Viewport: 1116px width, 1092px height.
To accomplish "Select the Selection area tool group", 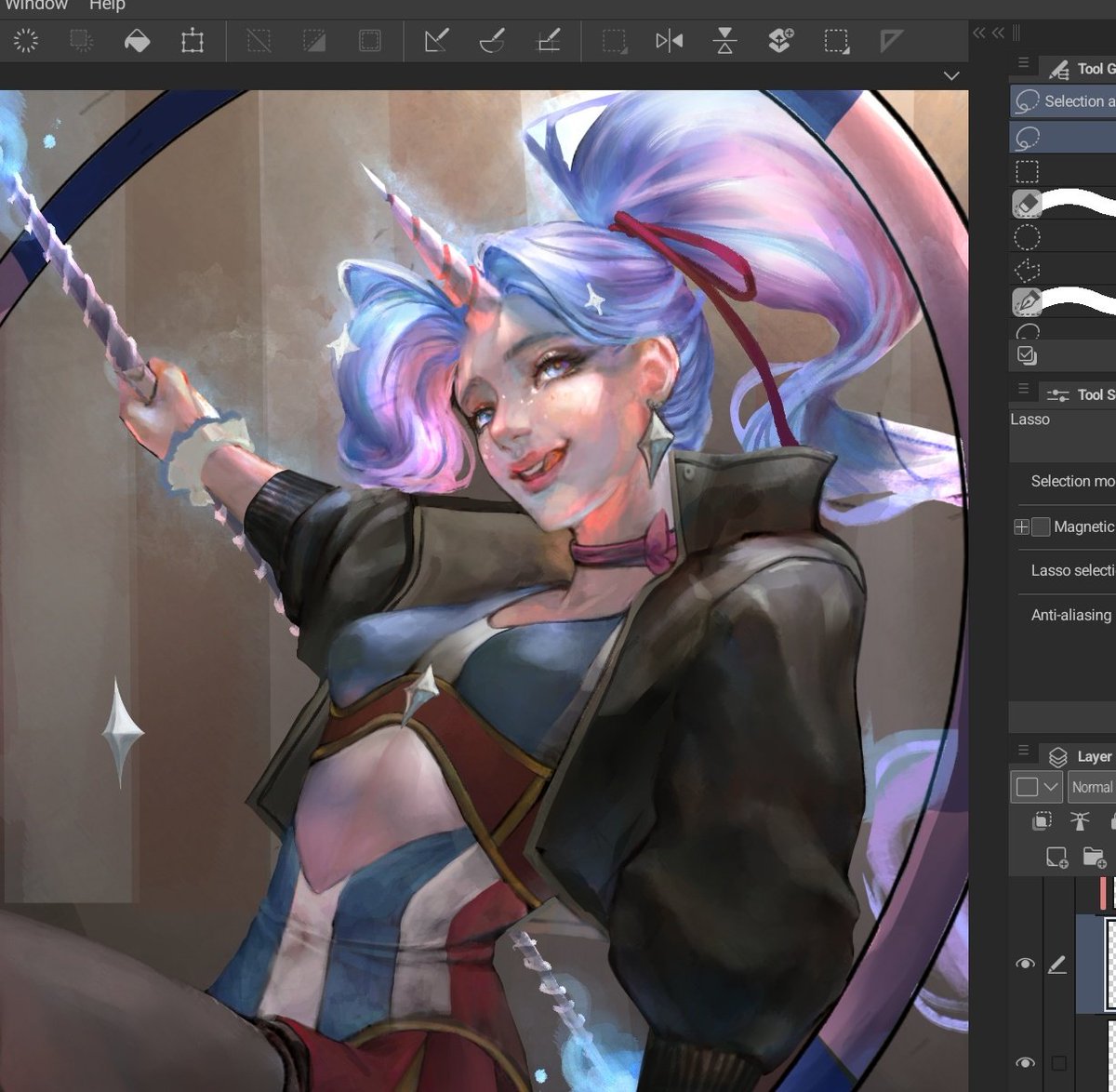I will [x=1063, y=100].
